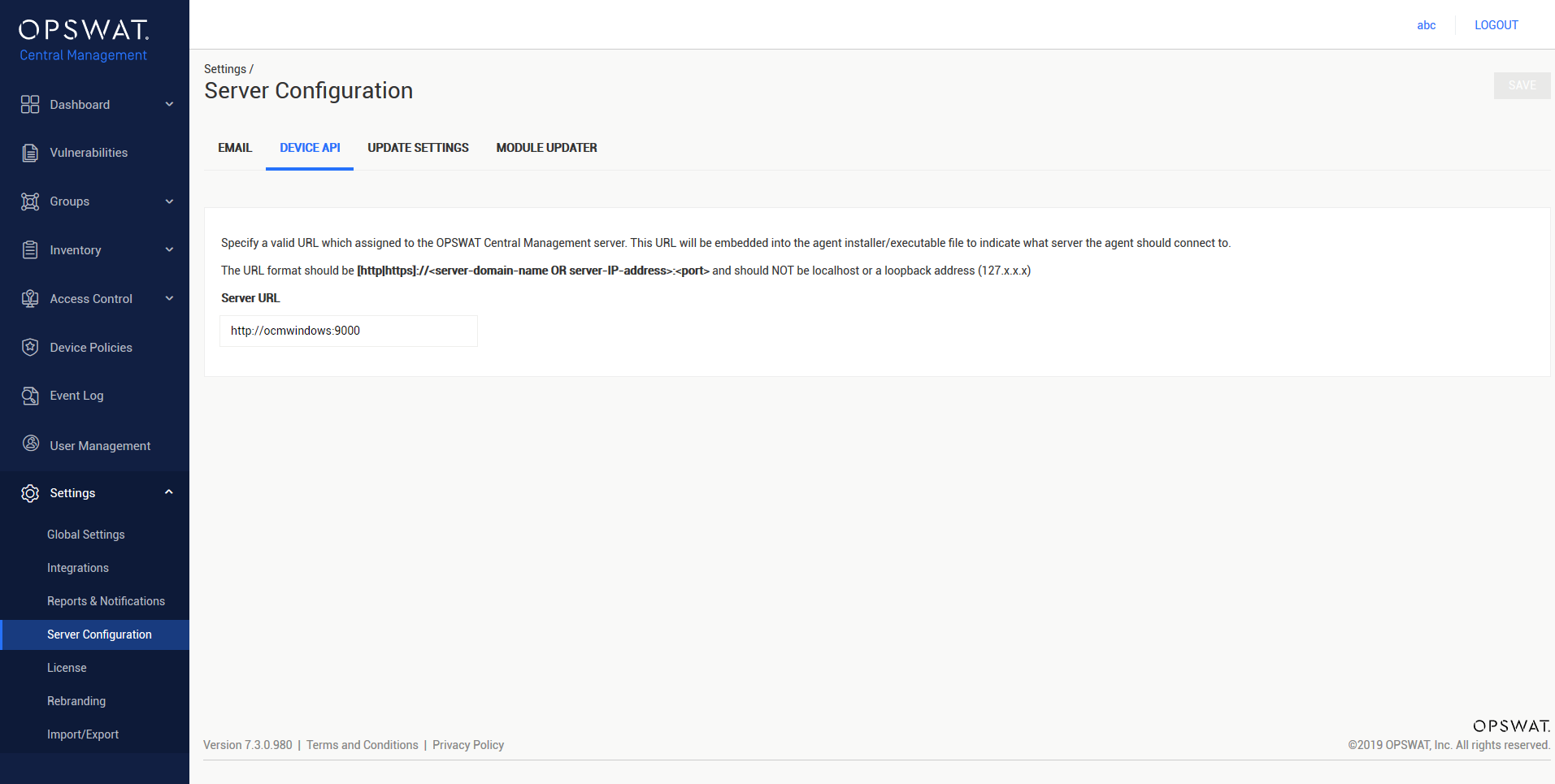Click the Event Log icon
1555x784 pixels.
(30, 396)
